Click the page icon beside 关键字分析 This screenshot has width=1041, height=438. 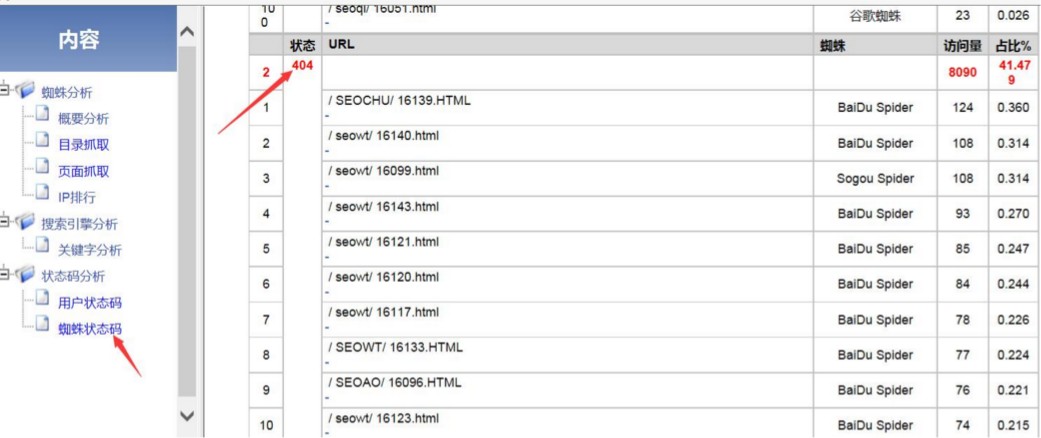pos(42,248)
